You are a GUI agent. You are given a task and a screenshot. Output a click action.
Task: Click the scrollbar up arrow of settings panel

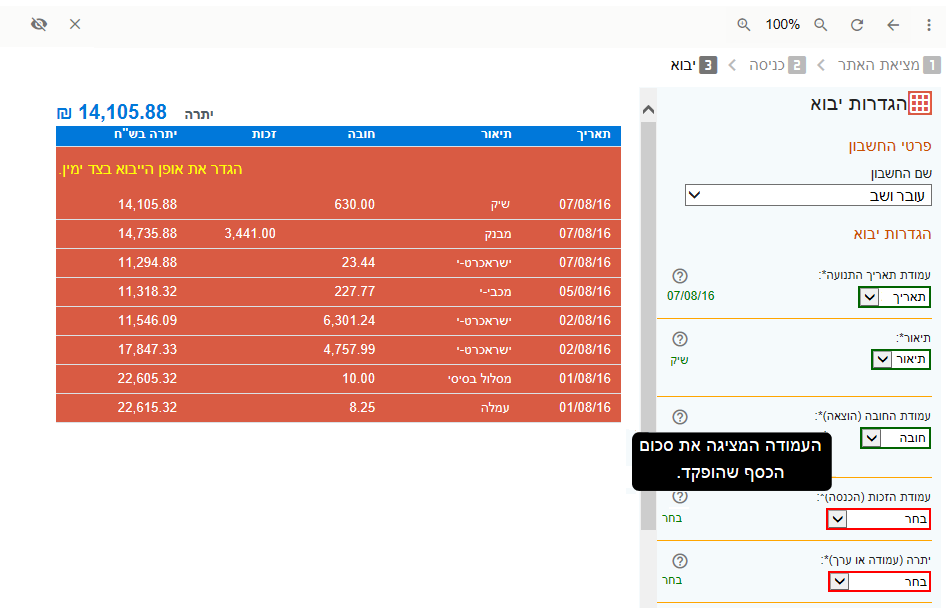tap(648, 109)
